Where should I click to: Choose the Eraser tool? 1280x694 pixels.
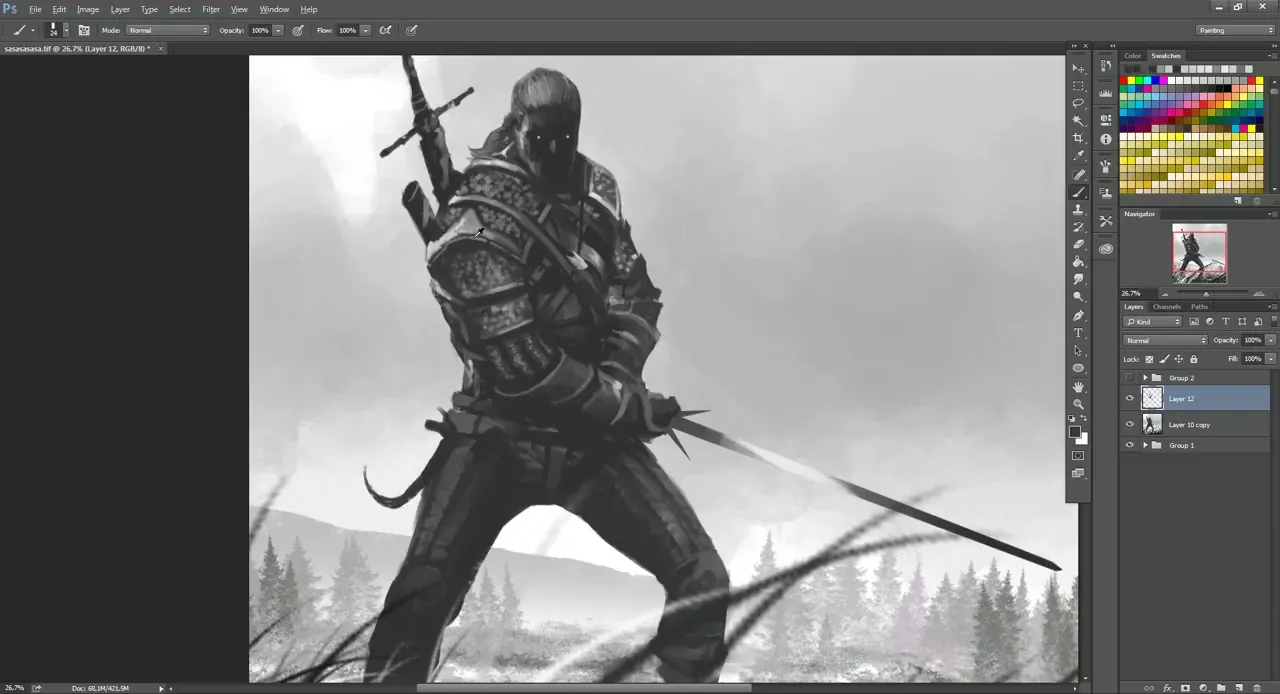click(x=1078, y=244)
